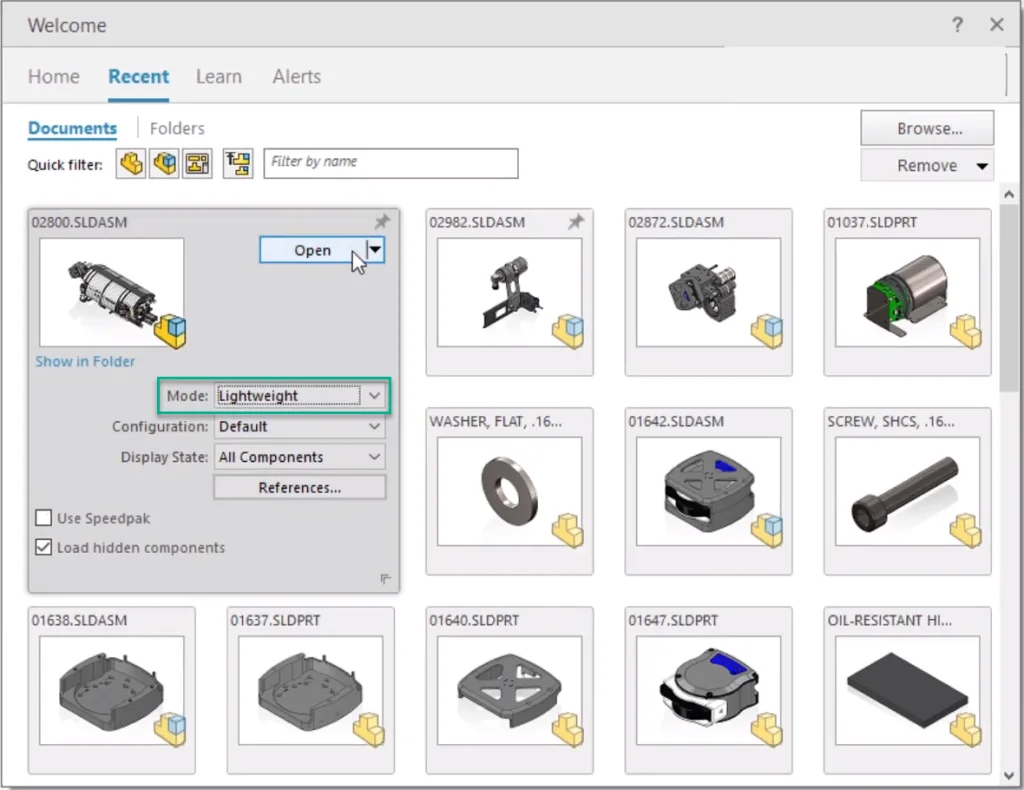Uncheck Load hidden components

pyautogui.click(x=44, y=547)
